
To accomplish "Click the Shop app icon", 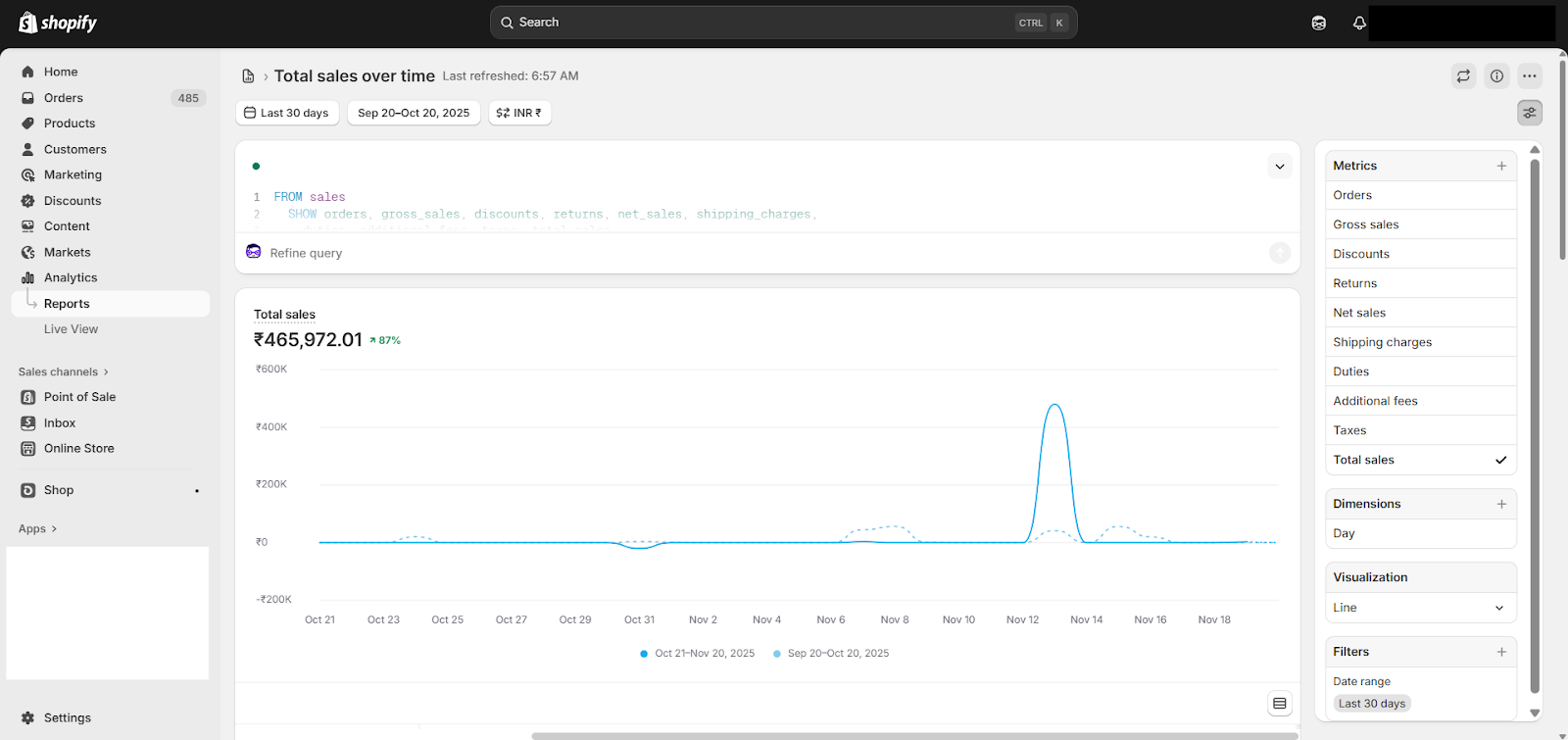I will 27,490.
